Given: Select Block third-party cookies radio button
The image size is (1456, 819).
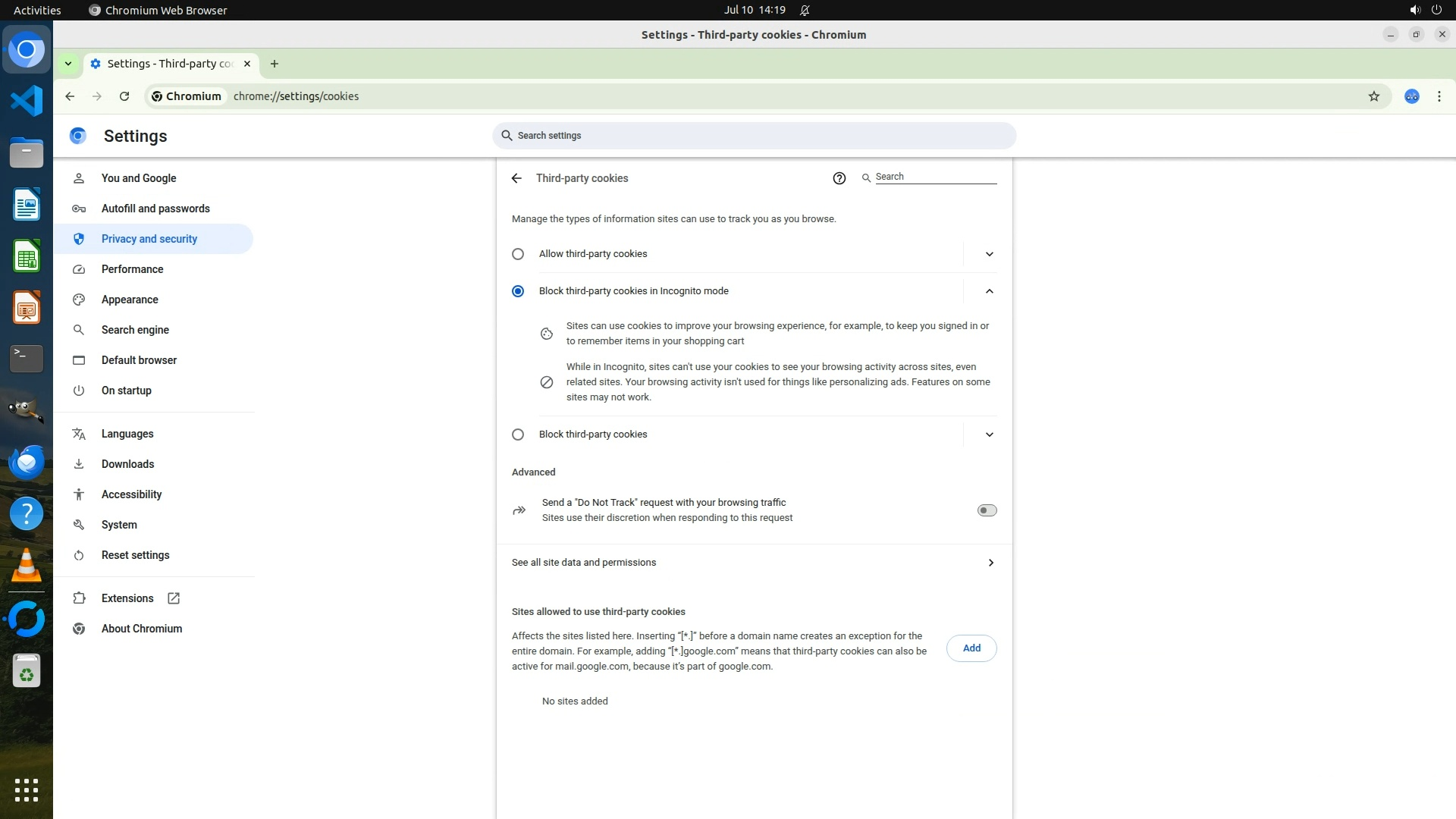Looking at the screenshot, I should 518,435.
